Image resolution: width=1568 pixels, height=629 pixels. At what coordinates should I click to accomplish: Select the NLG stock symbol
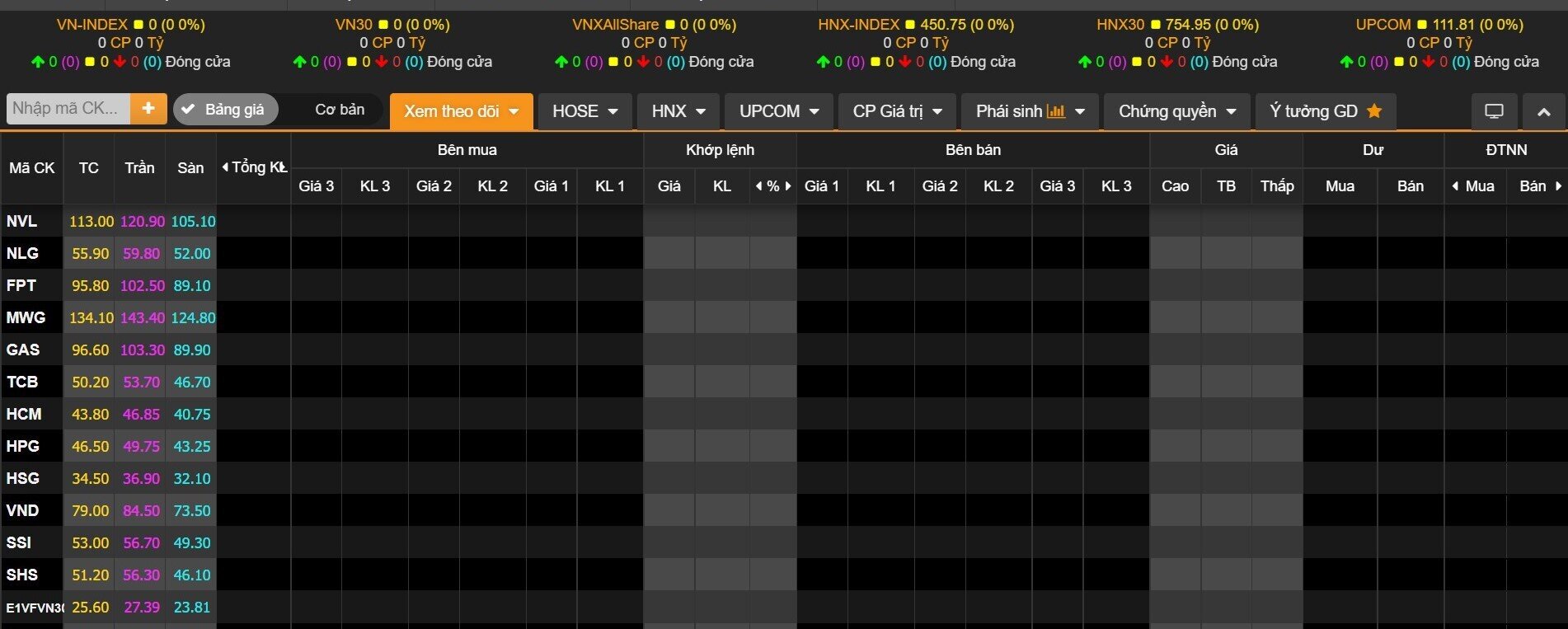pyautogui.click(x=22, y=253)
